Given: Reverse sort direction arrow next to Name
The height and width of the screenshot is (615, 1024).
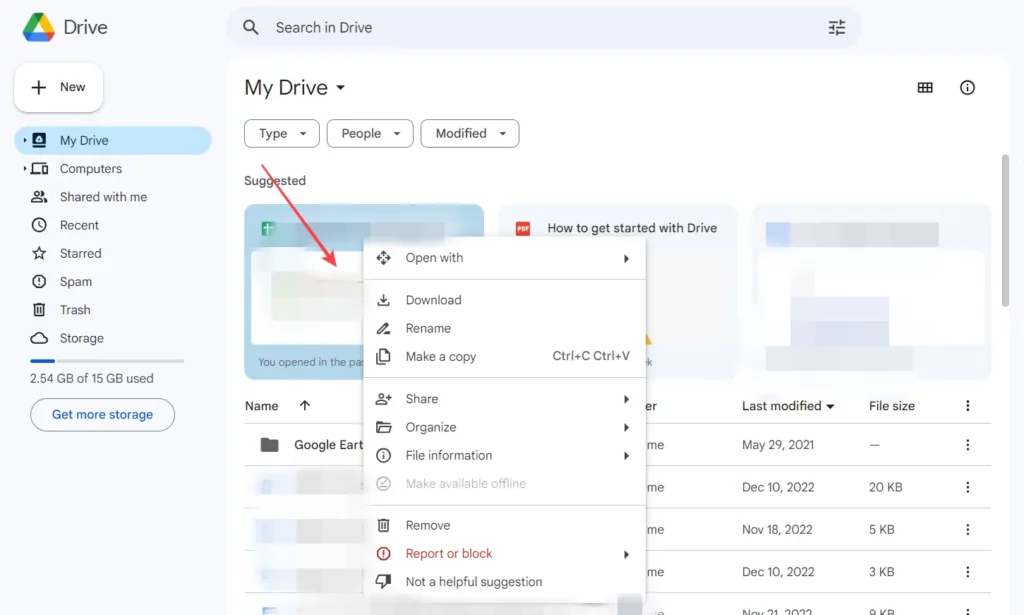Looking at the screenshot, I should click(x=304, y=405).
